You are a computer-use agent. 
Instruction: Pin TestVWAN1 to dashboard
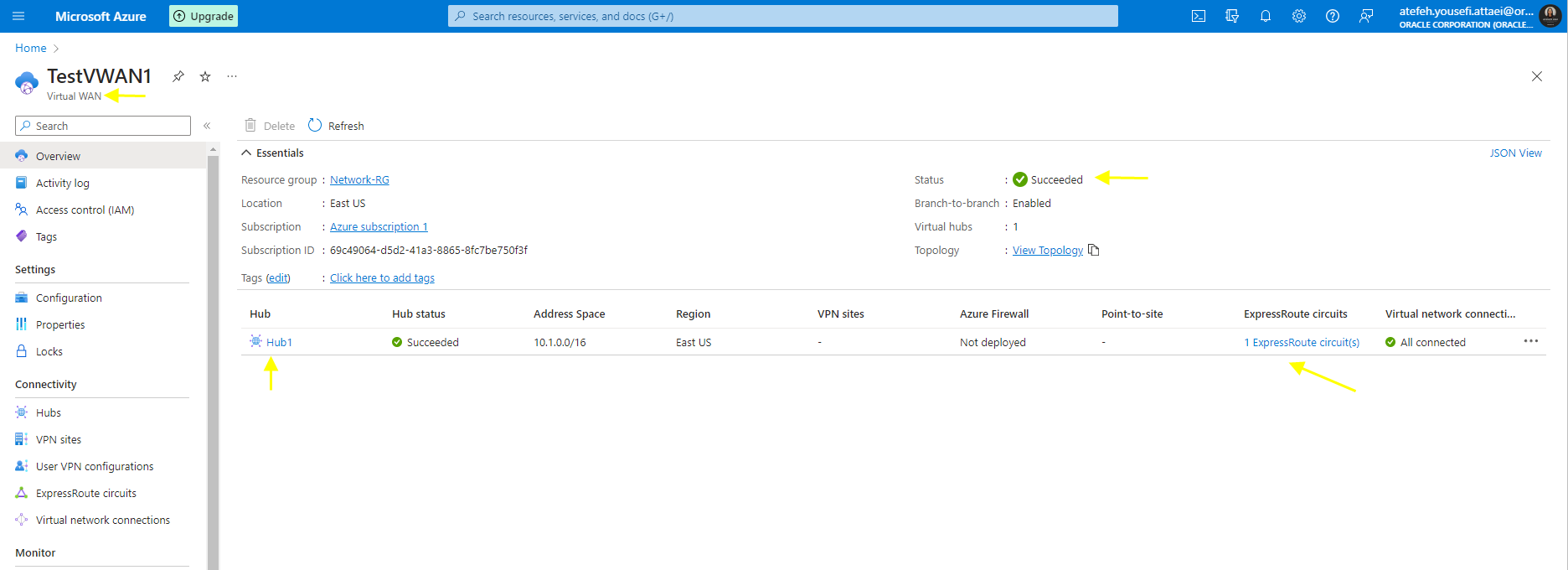[x=178, y=76]
